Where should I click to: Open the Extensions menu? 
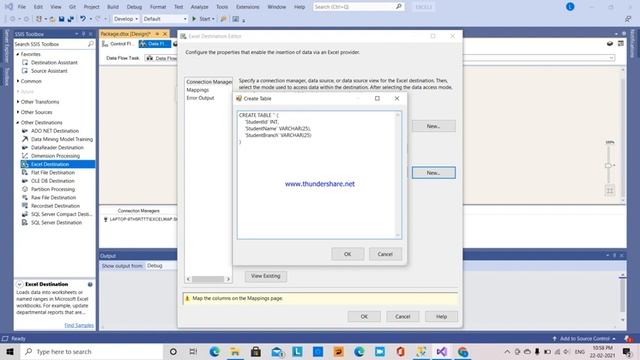(247, 7)
